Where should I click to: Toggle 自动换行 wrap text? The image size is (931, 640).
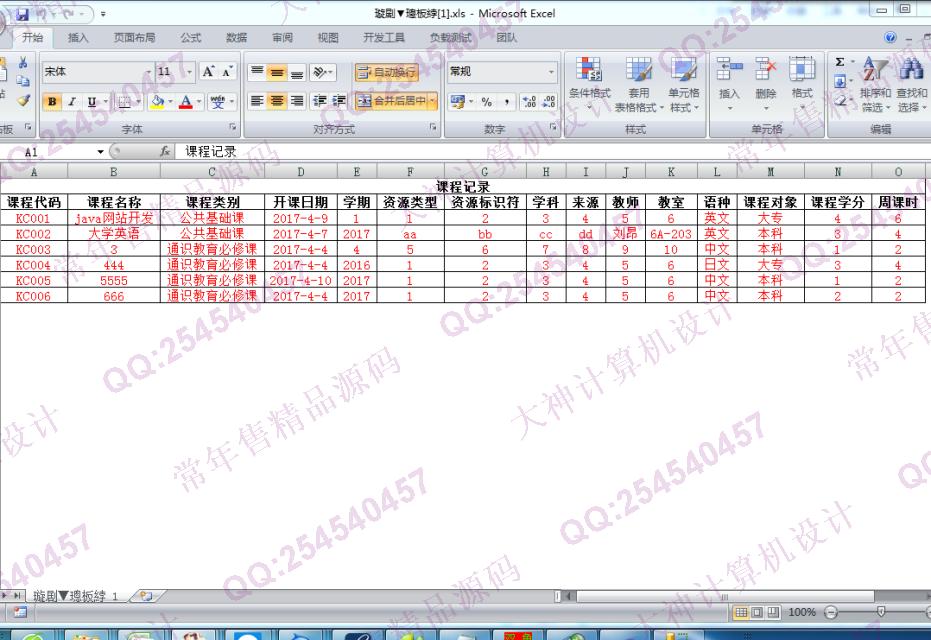(x=387, y=72)
